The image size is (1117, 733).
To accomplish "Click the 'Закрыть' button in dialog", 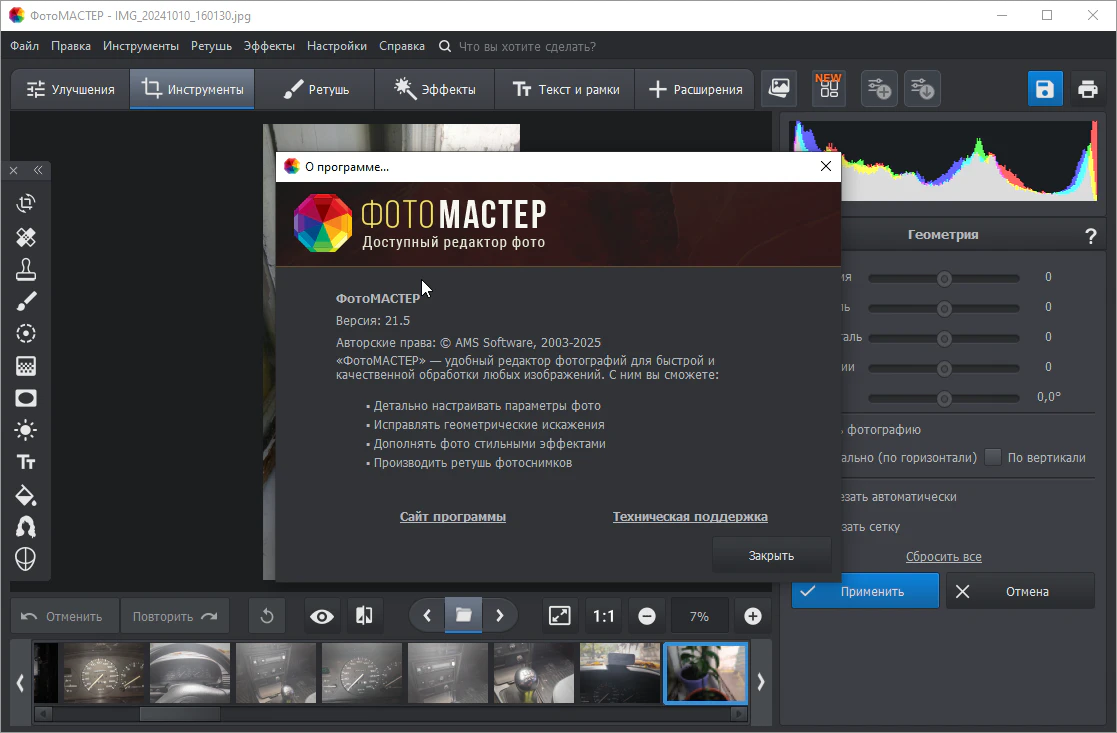I will pyautogui.click(x=771, y=556).
